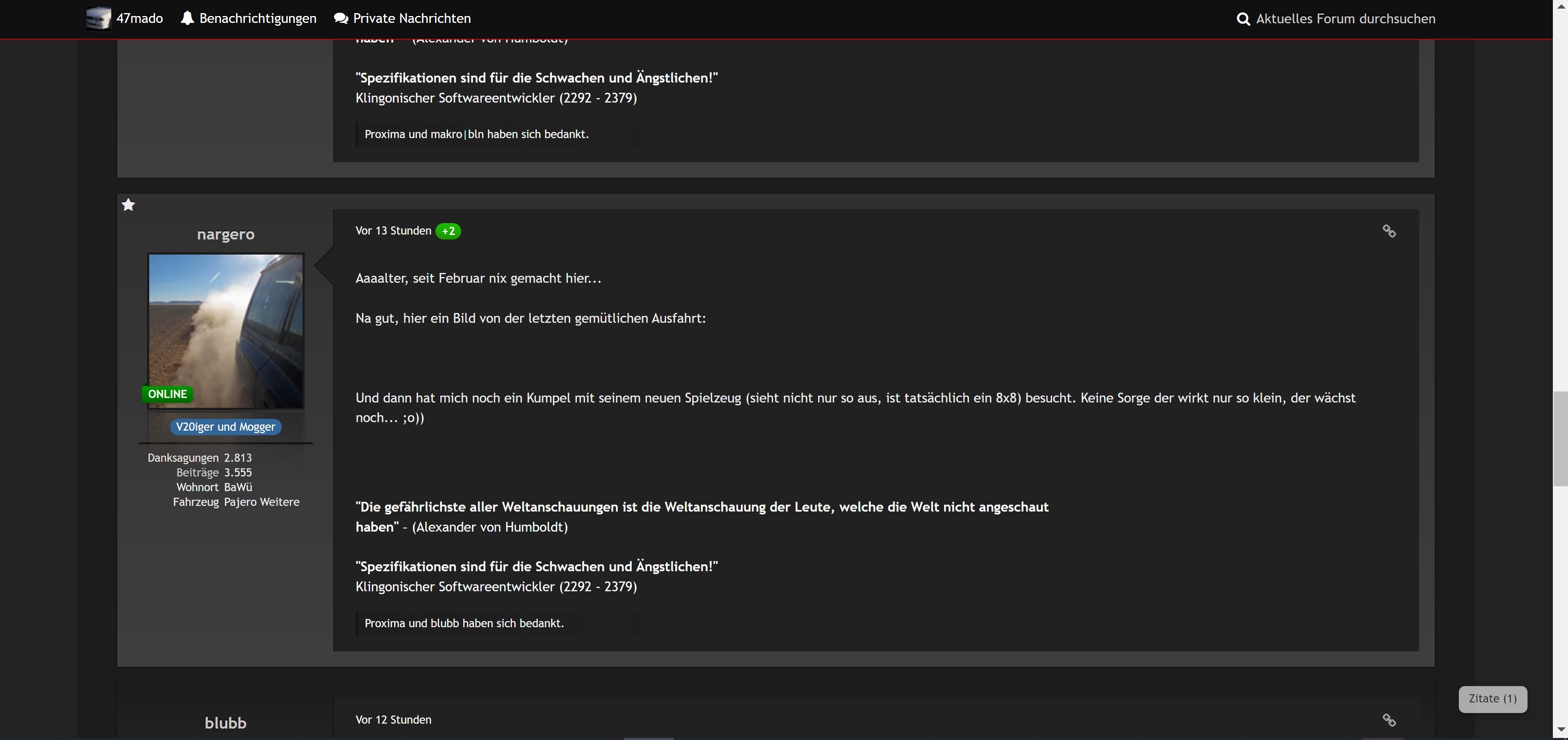Open the private messages chat icon
1568x740 pixels.
point(341,18)
